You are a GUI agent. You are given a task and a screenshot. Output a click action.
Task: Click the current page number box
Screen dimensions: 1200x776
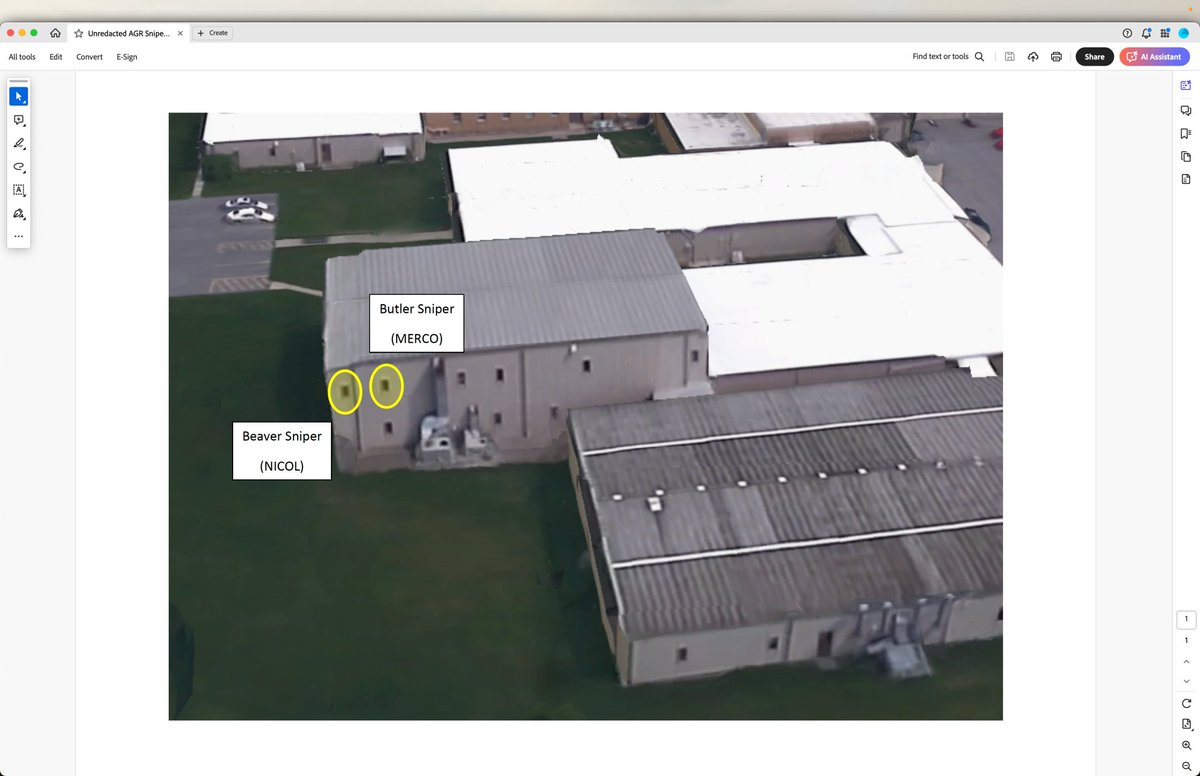(1186, 620)
